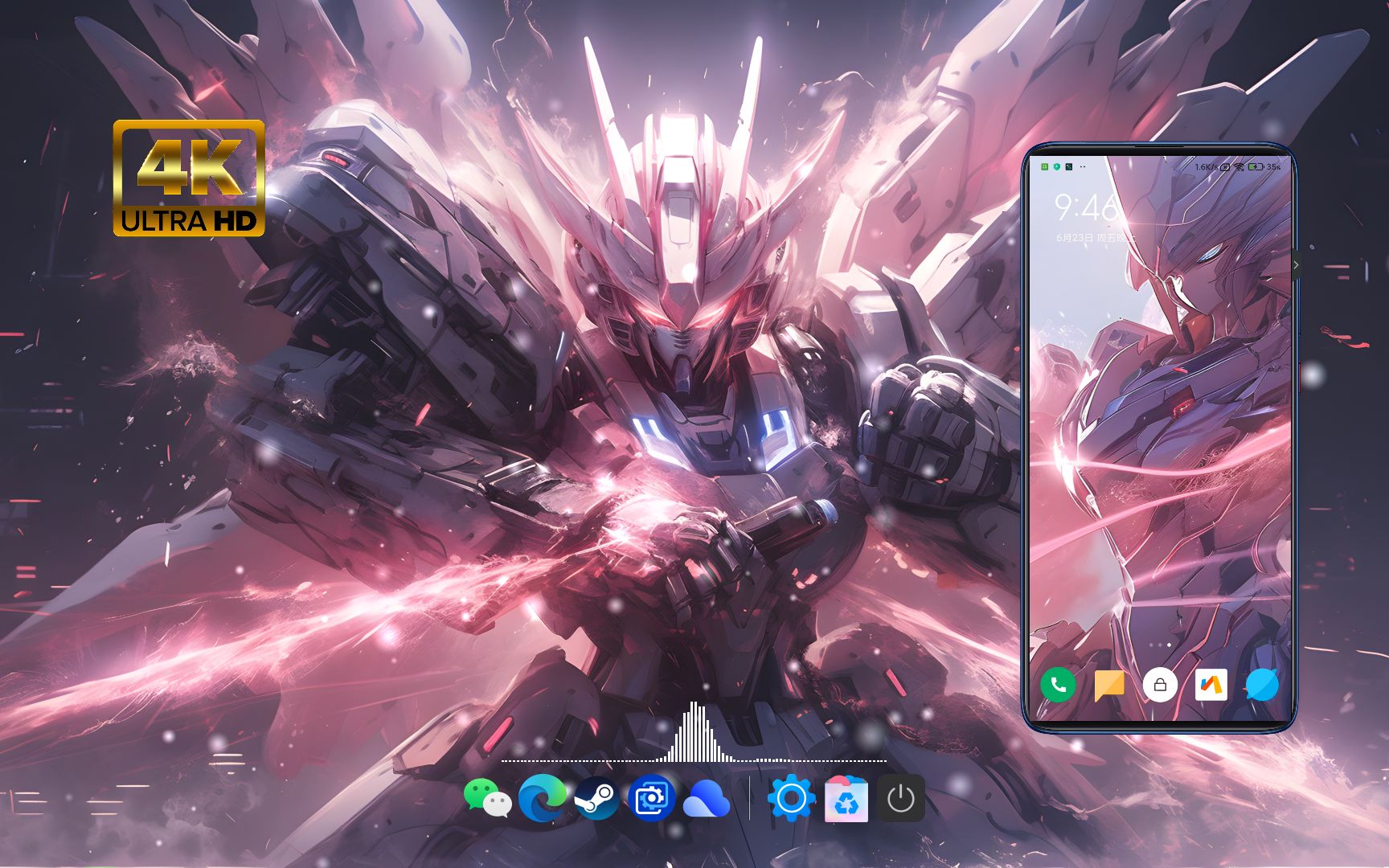The height and width of the screenshot is (868, 1389).
Task: Open Settings gear icon in dock
Action: coord(792,798)
